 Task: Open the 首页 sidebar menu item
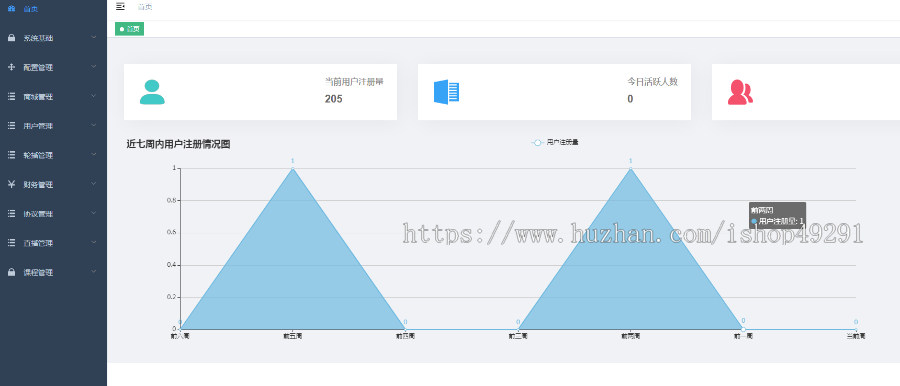tap(53, 9)
